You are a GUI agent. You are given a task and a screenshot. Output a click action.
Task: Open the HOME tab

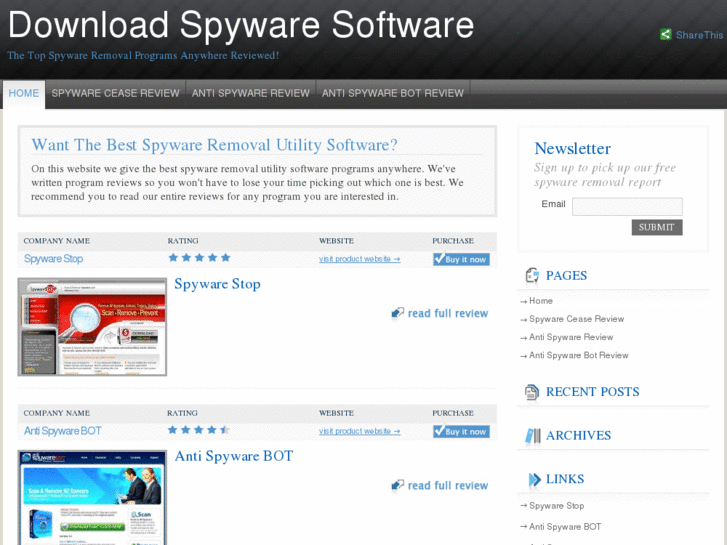click(24, 93)
